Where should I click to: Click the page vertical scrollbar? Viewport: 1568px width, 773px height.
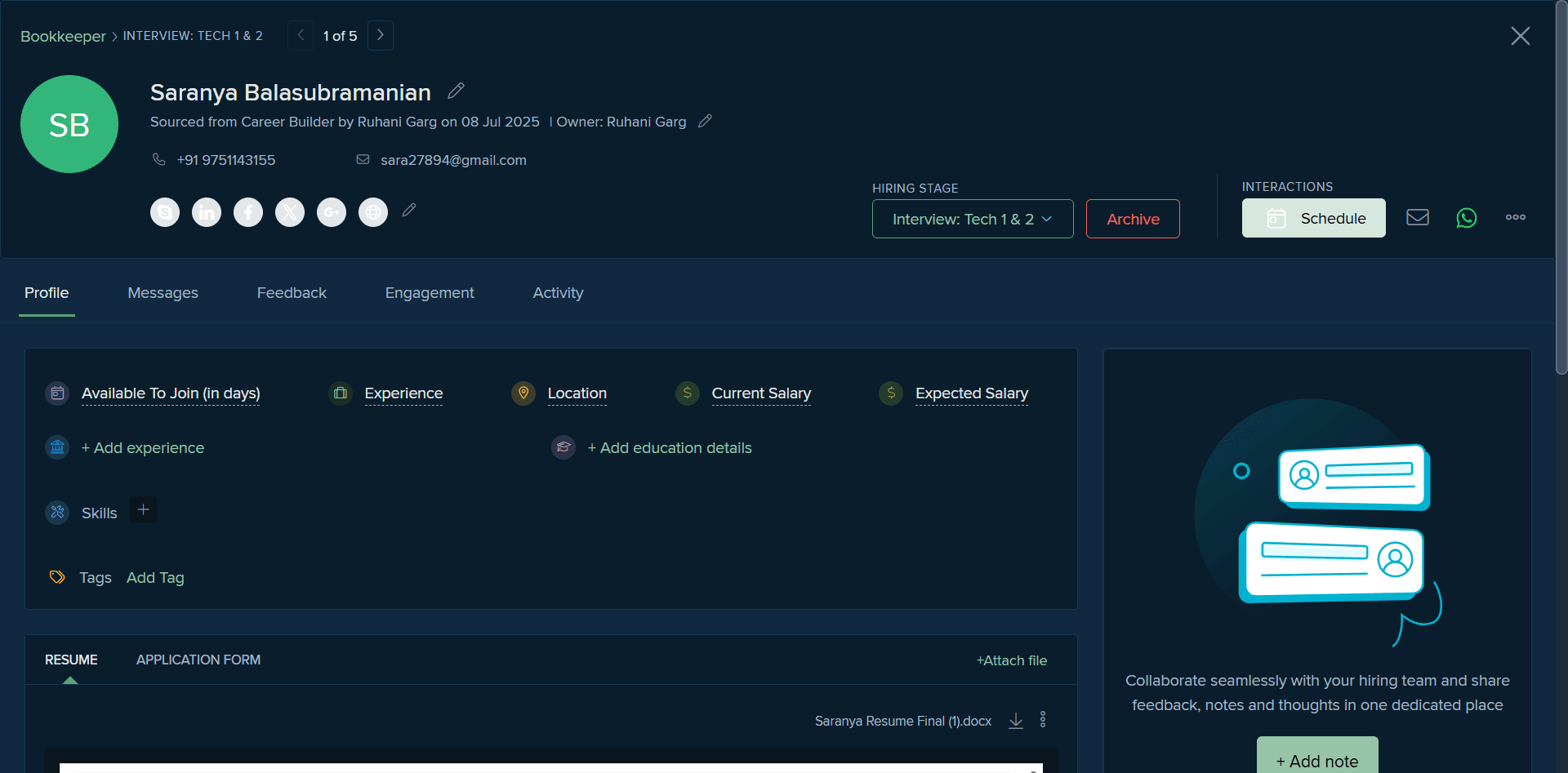1561,188
